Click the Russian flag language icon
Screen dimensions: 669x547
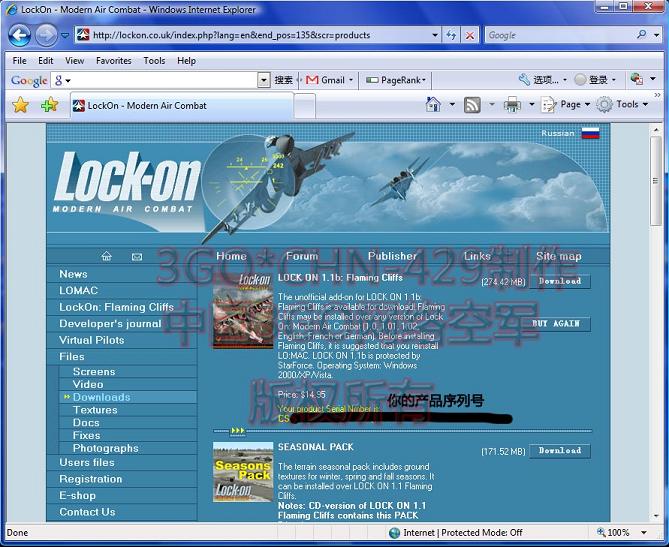click(590, 133)
